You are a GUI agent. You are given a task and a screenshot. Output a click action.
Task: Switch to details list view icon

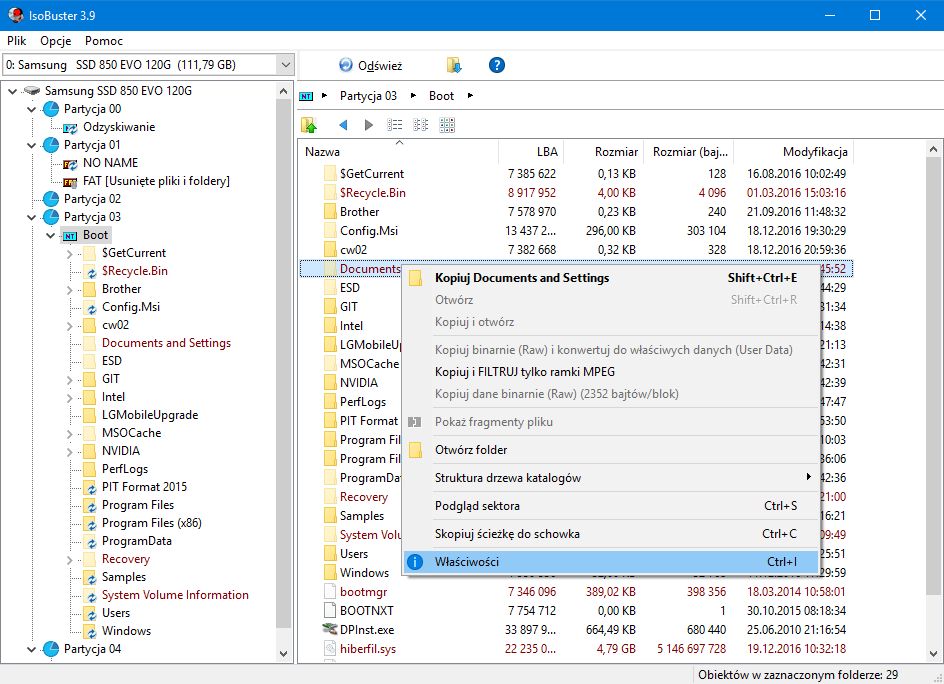tap(394, 125)
